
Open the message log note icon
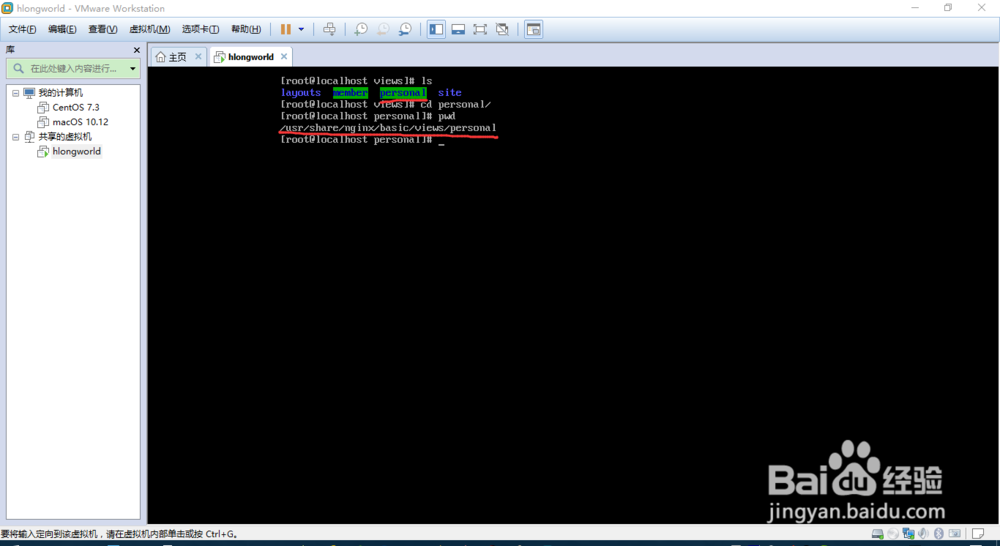coord(978,534)
